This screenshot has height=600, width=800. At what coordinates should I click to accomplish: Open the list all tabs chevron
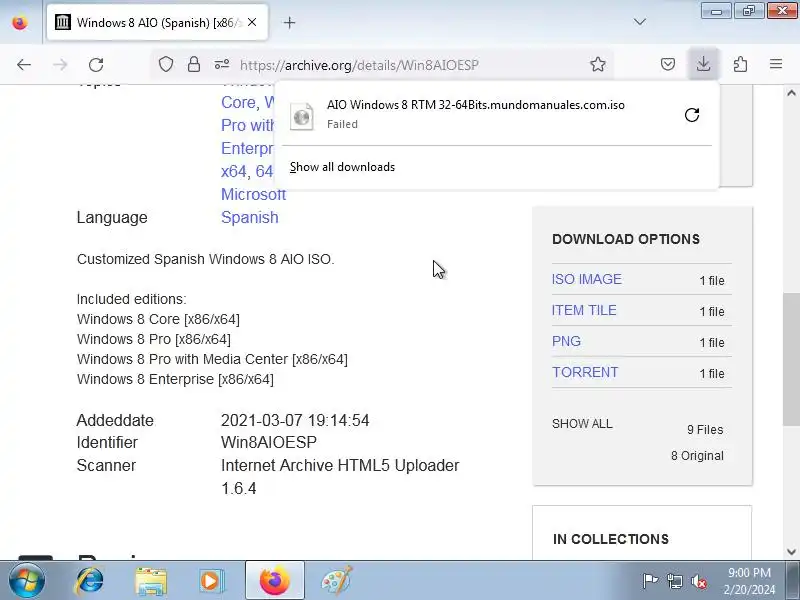point(640,22)
